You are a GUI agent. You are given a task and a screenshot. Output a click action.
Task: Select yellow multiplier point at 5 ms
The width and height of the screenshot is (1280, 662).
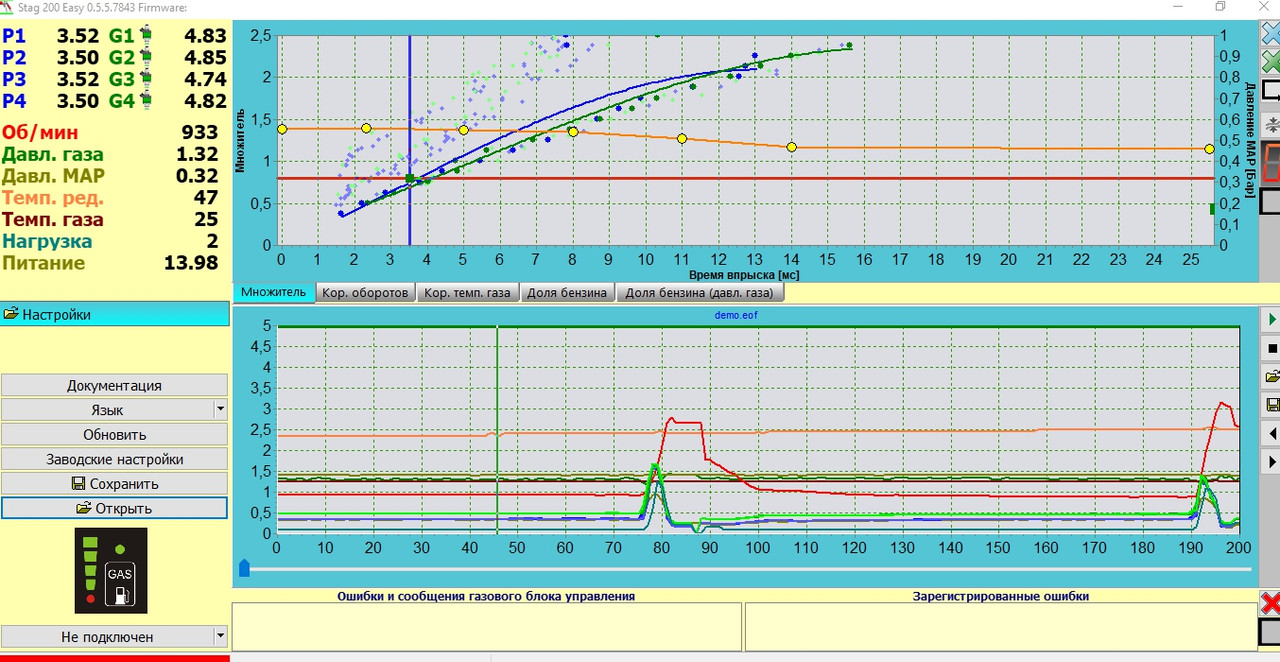(x=463, y=130)
